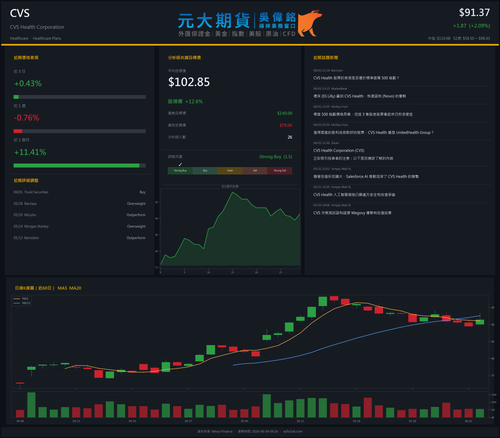Click the analyst count 26
This screenshot has height=438, width=500.
290,137
